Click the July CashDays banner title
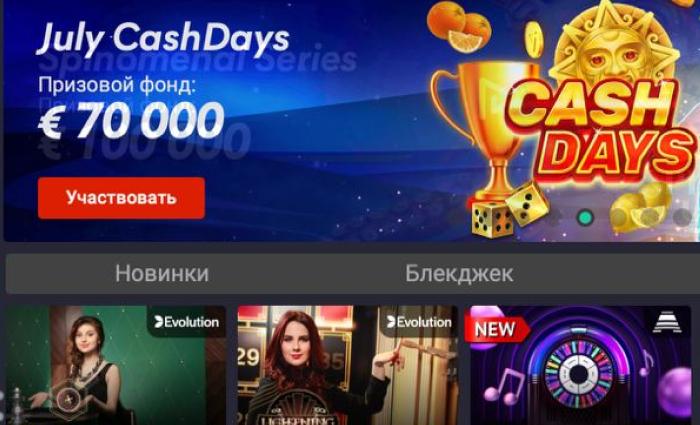This screenshot has height=425, width=700. (x=163, y=38)
